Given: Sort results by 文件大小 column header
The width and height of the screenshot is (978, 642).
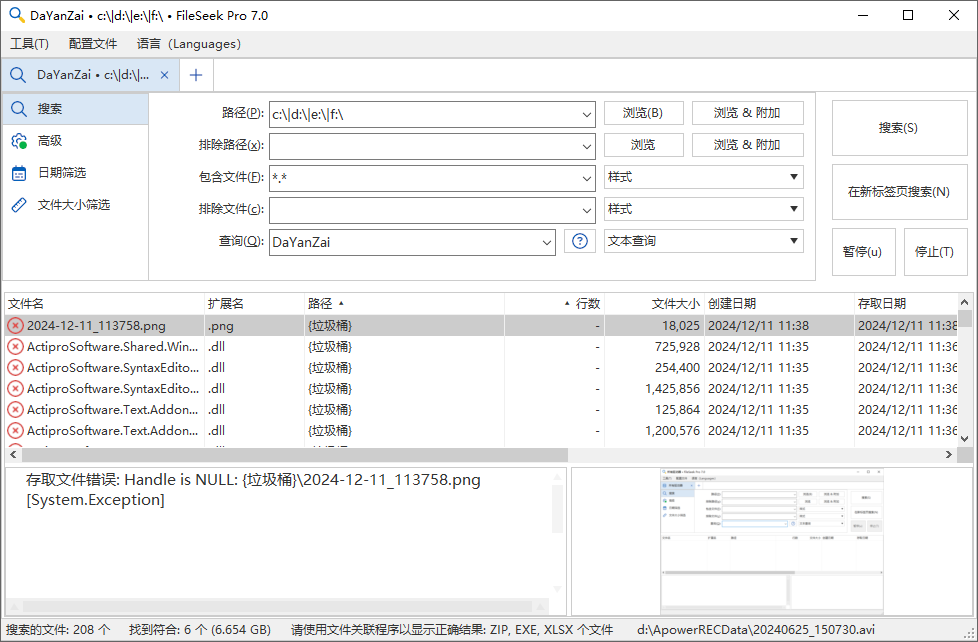Looking at the screenshot, I should 654,304.
